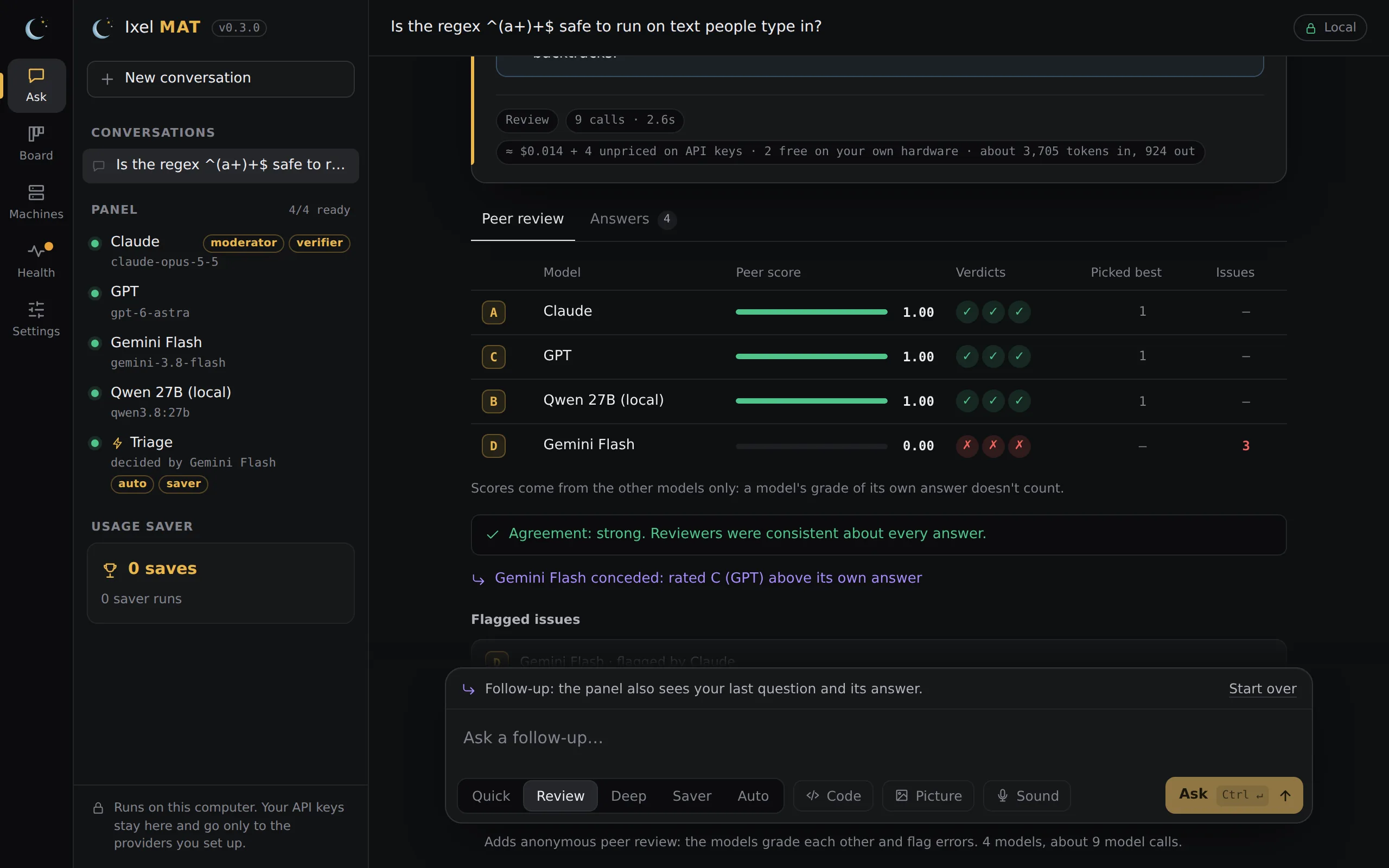This screenshot has height=868, width=1389.
Task: Click the saver tag under Triage
Action: 183,484
